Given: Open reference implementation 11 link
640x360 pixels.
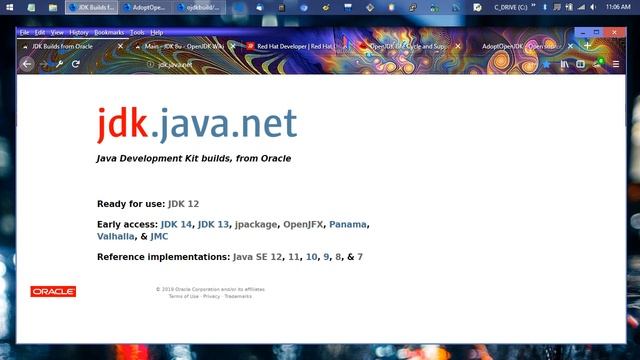Looking at the screenshot, I should [x=293, y=257].
